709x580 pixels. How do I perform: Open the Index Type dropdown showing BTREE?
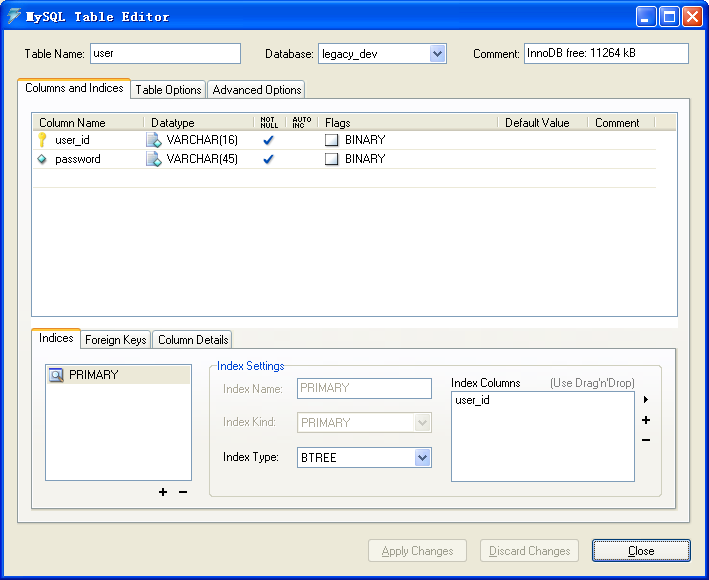click(x=422, y=457)
